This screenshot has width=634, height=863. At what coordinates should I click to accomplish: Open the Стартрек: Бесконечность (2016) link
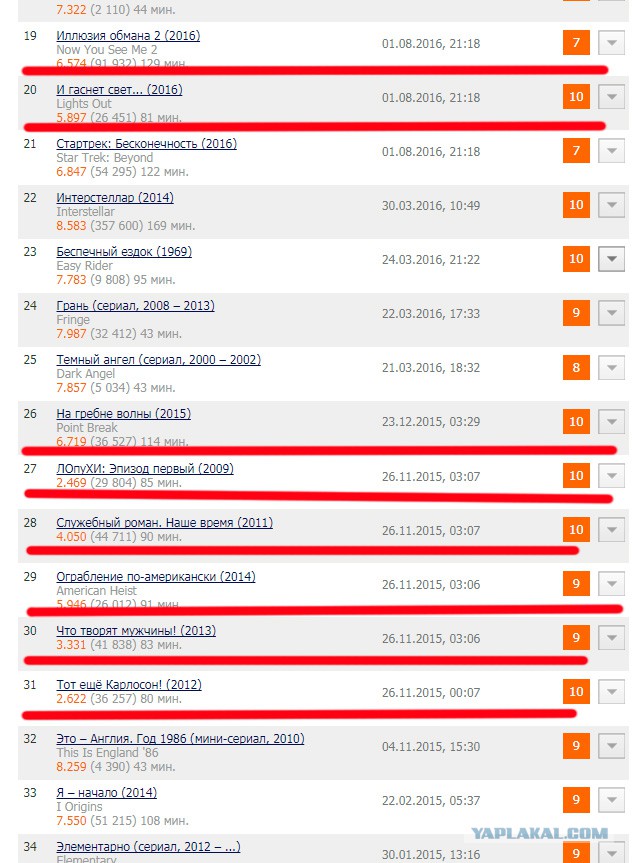click(146, 144)
